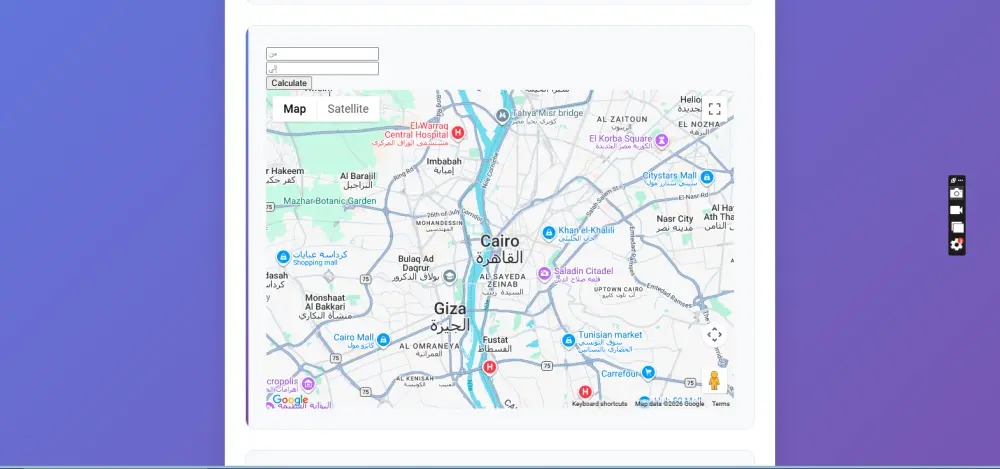Screen dimensions: 1000x469
Task: Click the stacked windows icon in side toolbar
Action: [x=957, y=227]
